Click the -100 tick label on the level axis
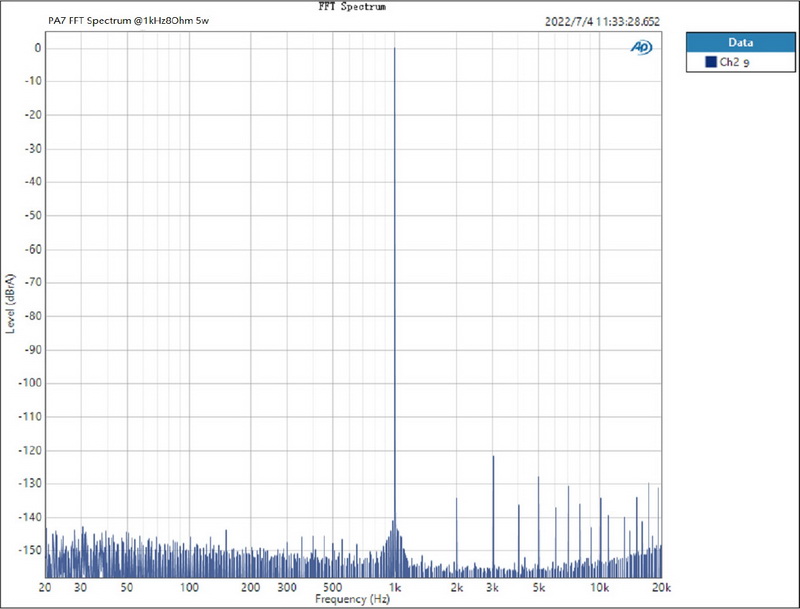 [x=30, y=383]
